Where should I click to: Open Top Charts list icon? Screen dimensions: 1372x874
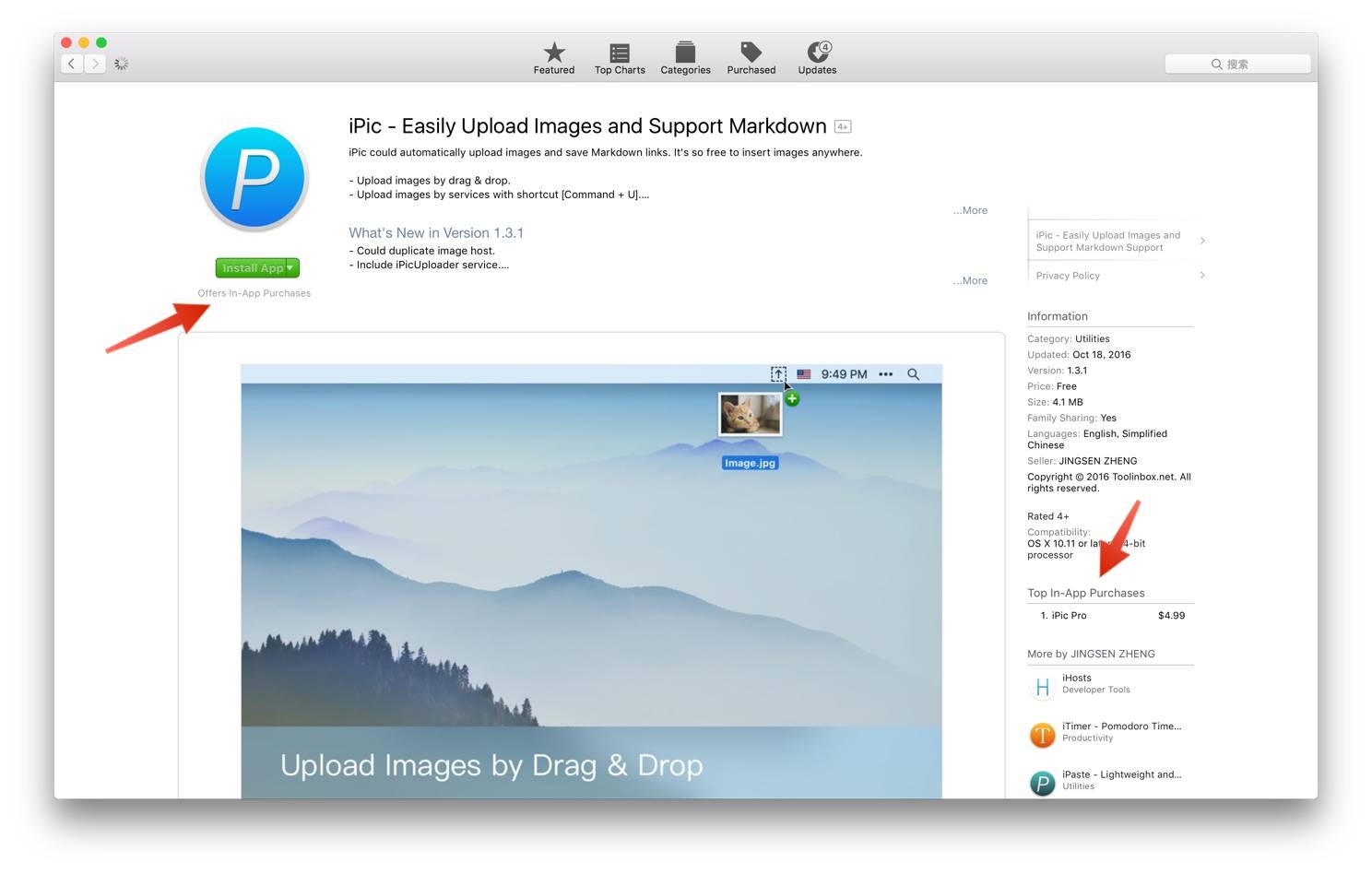pyautogui.click(x=620, y=53)
